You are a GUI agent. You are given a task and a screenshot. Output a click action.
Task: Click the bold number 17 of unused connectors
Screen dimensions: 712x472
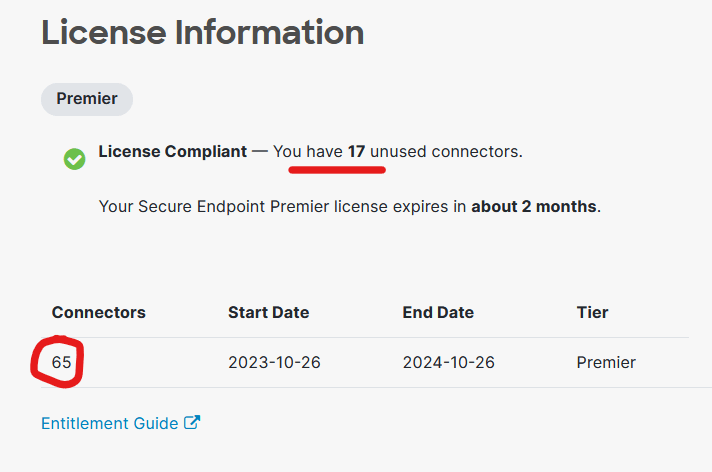click(x=356, y=152)
